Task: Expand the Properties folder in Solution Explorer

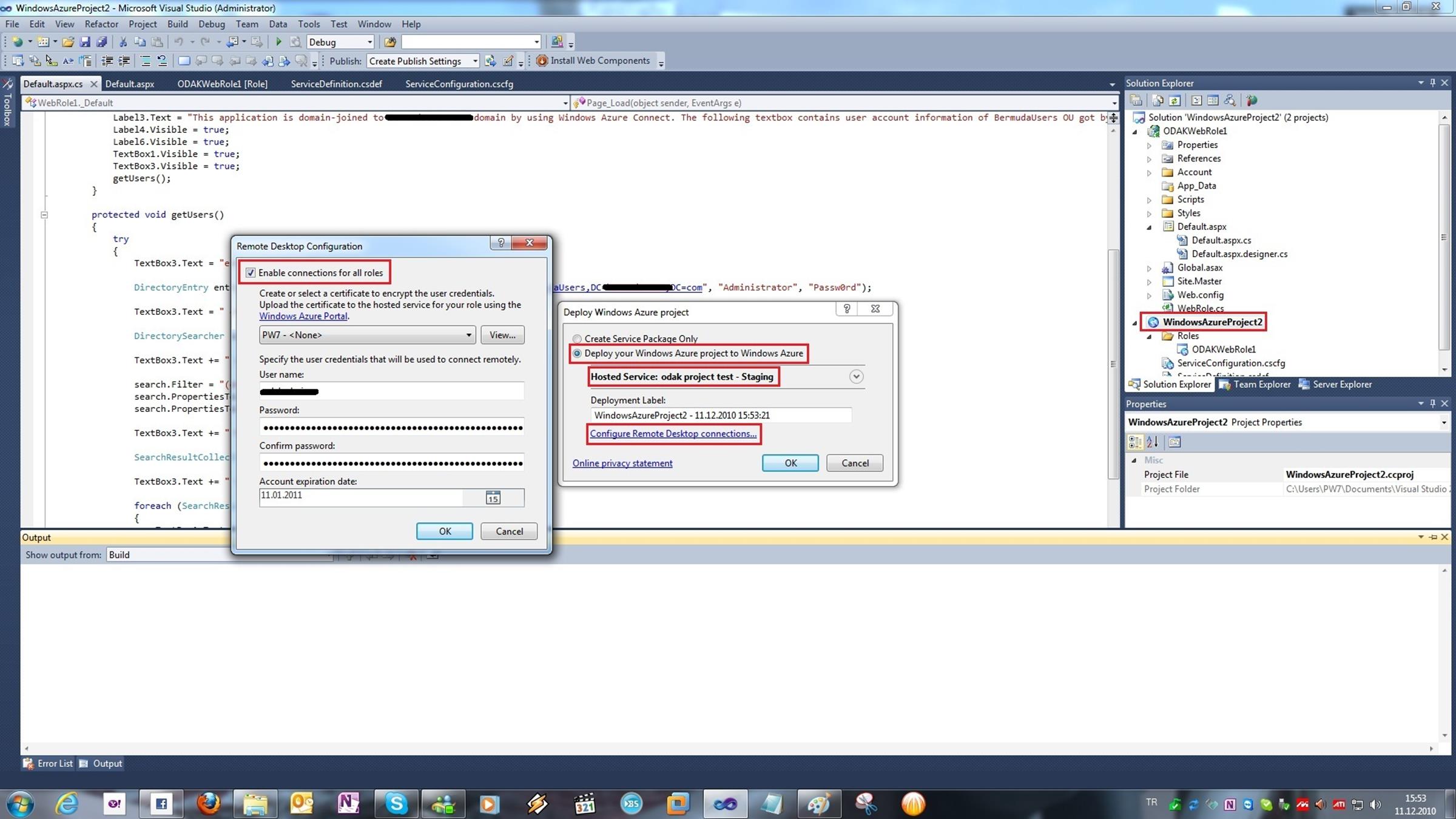Action: pyautogui.click(x=1150, y=146)
